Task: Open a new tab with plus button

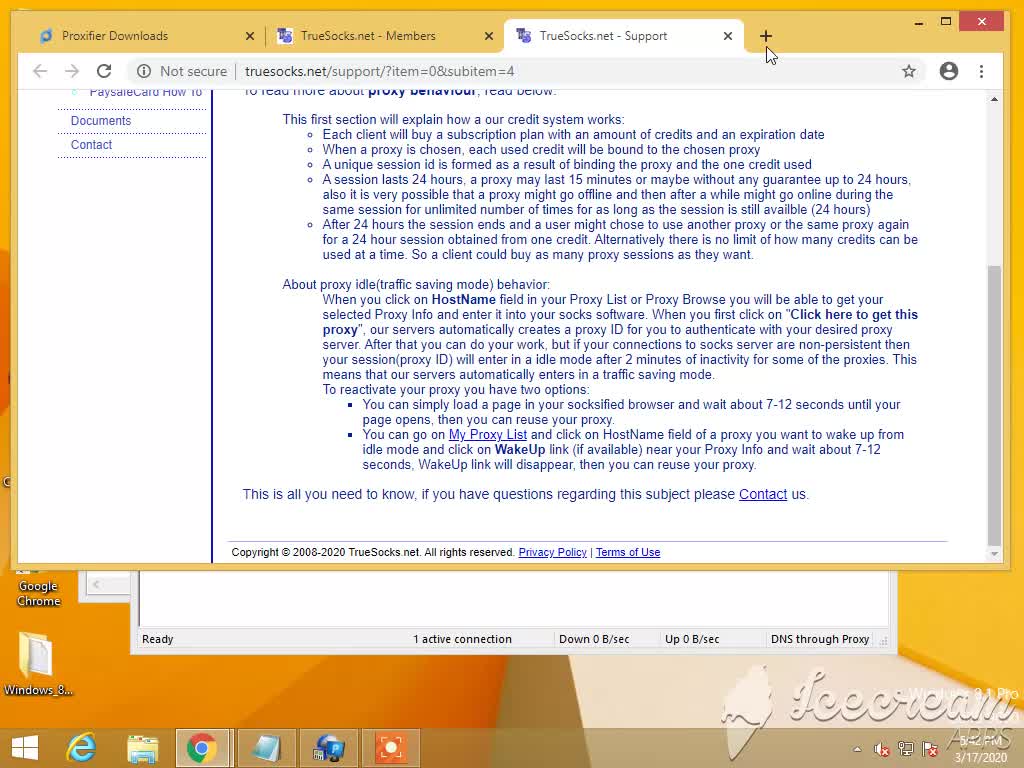Action: pyautogui.click(x=765, y=36)
